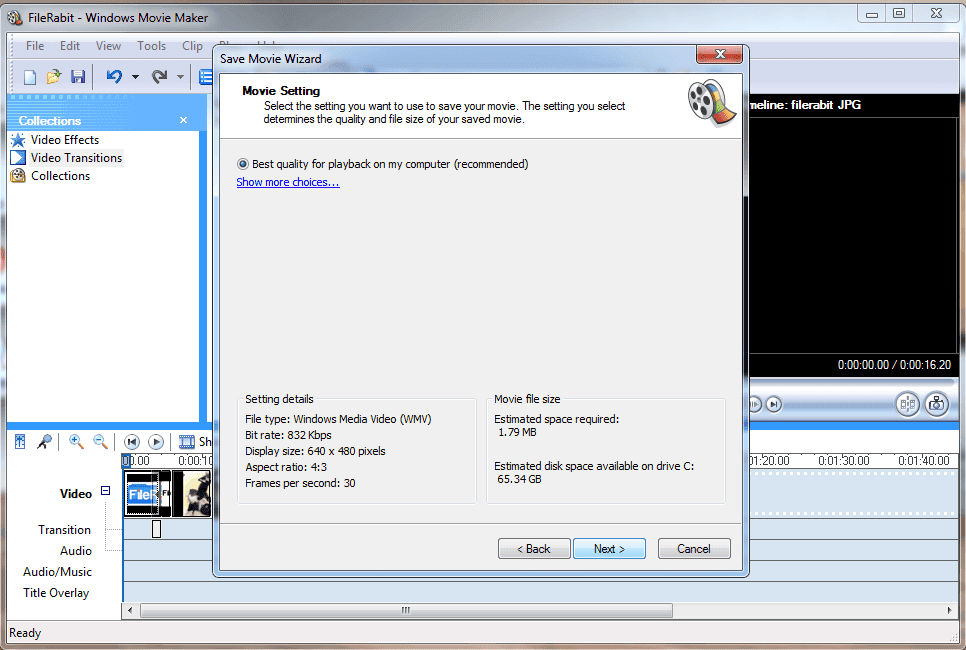Collapse the Video track
Screen dimensions: 966x650
tap(105, 491)
